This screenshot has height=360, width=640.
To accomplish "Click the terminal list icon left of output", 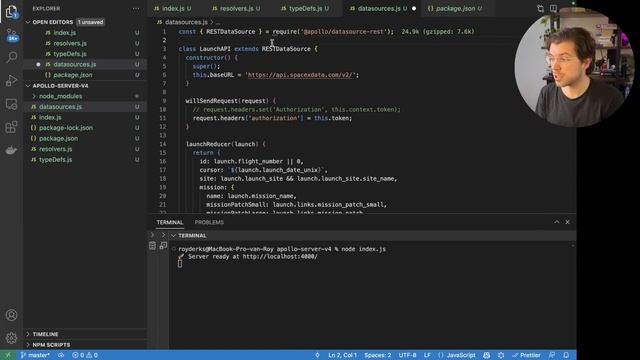I will (152, 245).
